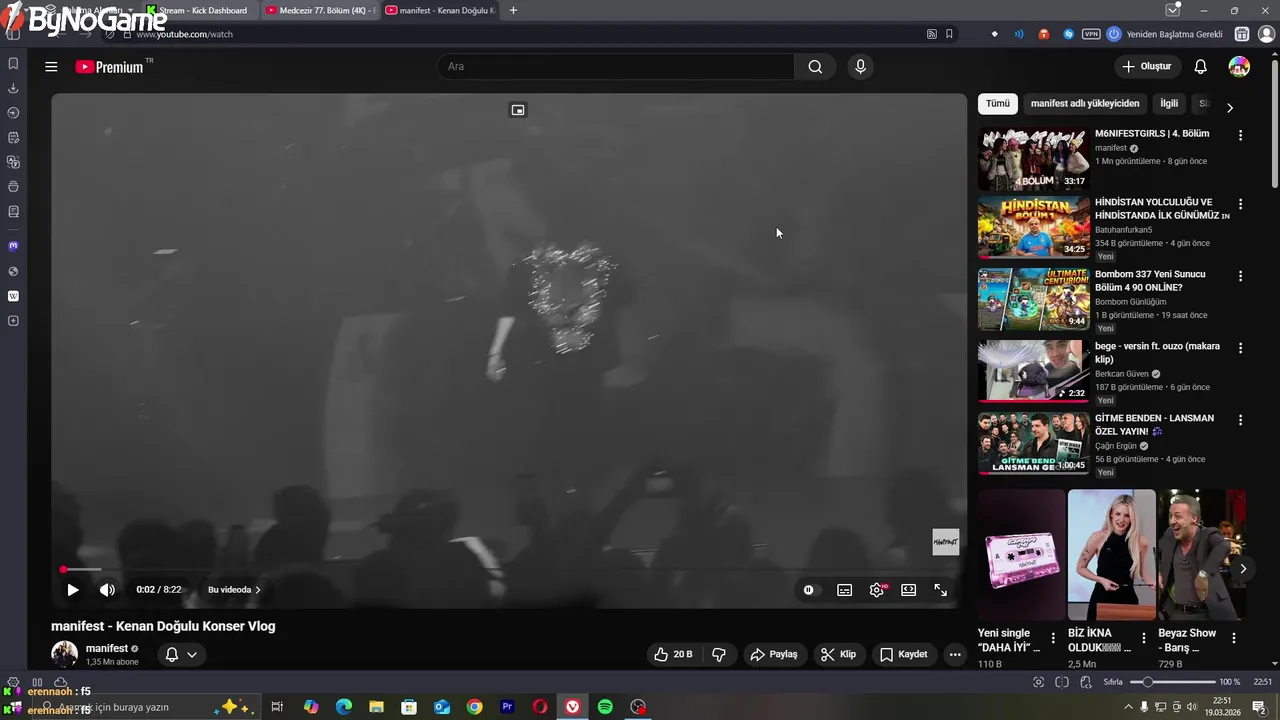
Task: Open the YouTube account avatar menu
Action: [1239, 67]
